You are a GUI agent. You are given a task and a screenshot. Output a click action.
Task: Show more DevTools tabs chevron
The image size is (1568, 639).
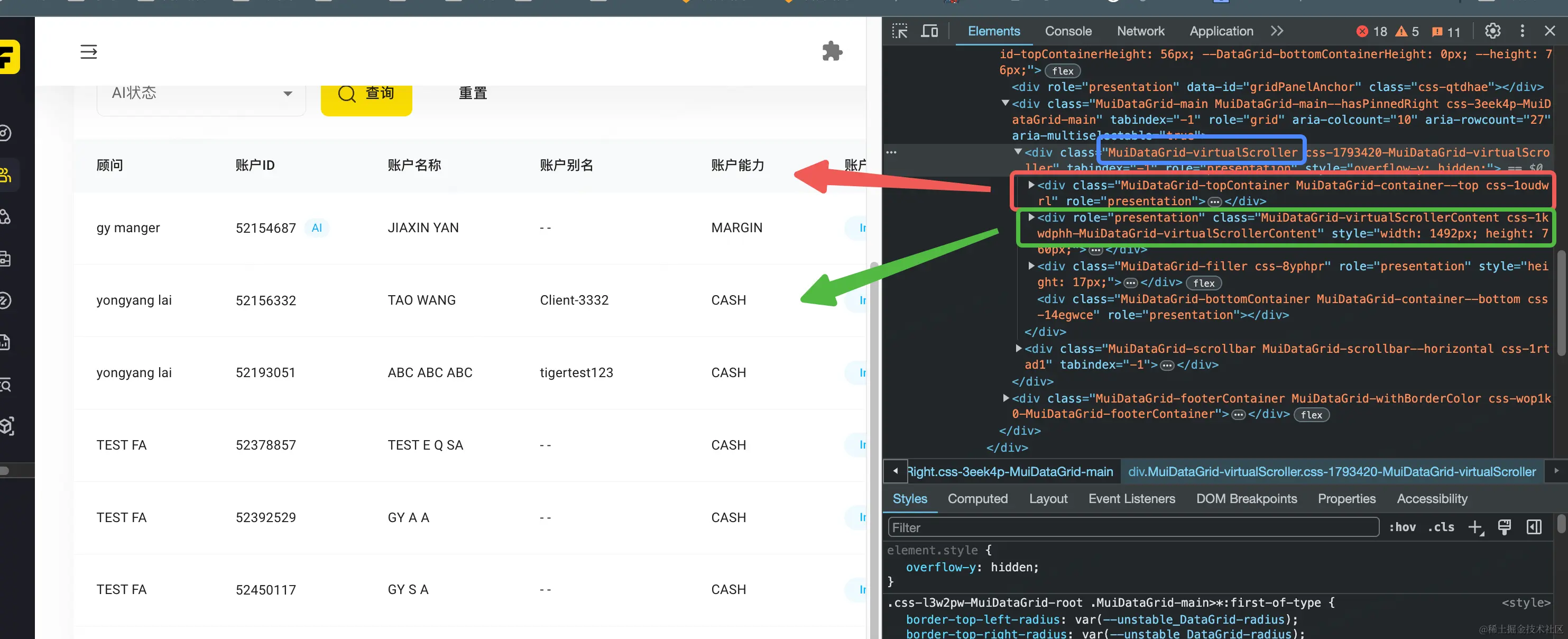(x=1277, y=31)
